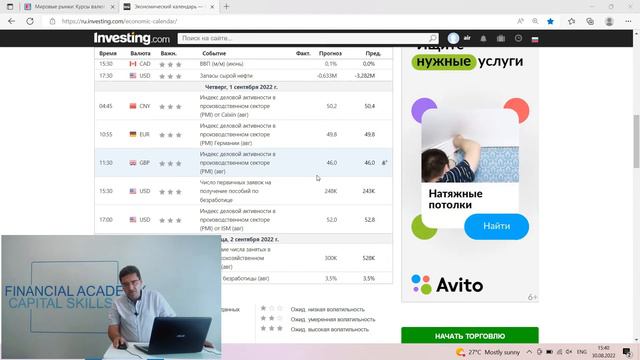Create alert bell on GBP PMI row
Image resolution: width=640 pixels, height=360 pixels.
tap(384, 163)
